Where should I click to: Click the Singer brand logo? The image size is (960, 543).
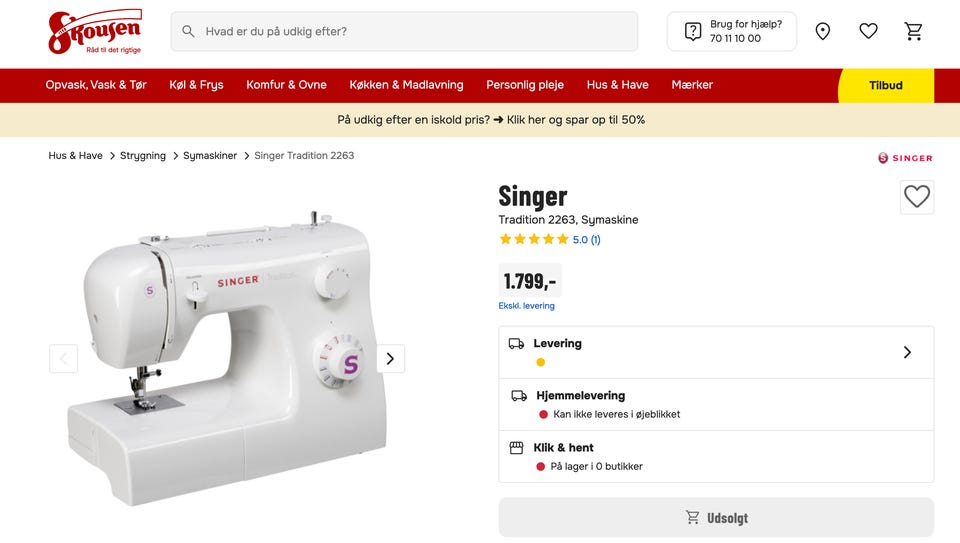click(905, 158)
